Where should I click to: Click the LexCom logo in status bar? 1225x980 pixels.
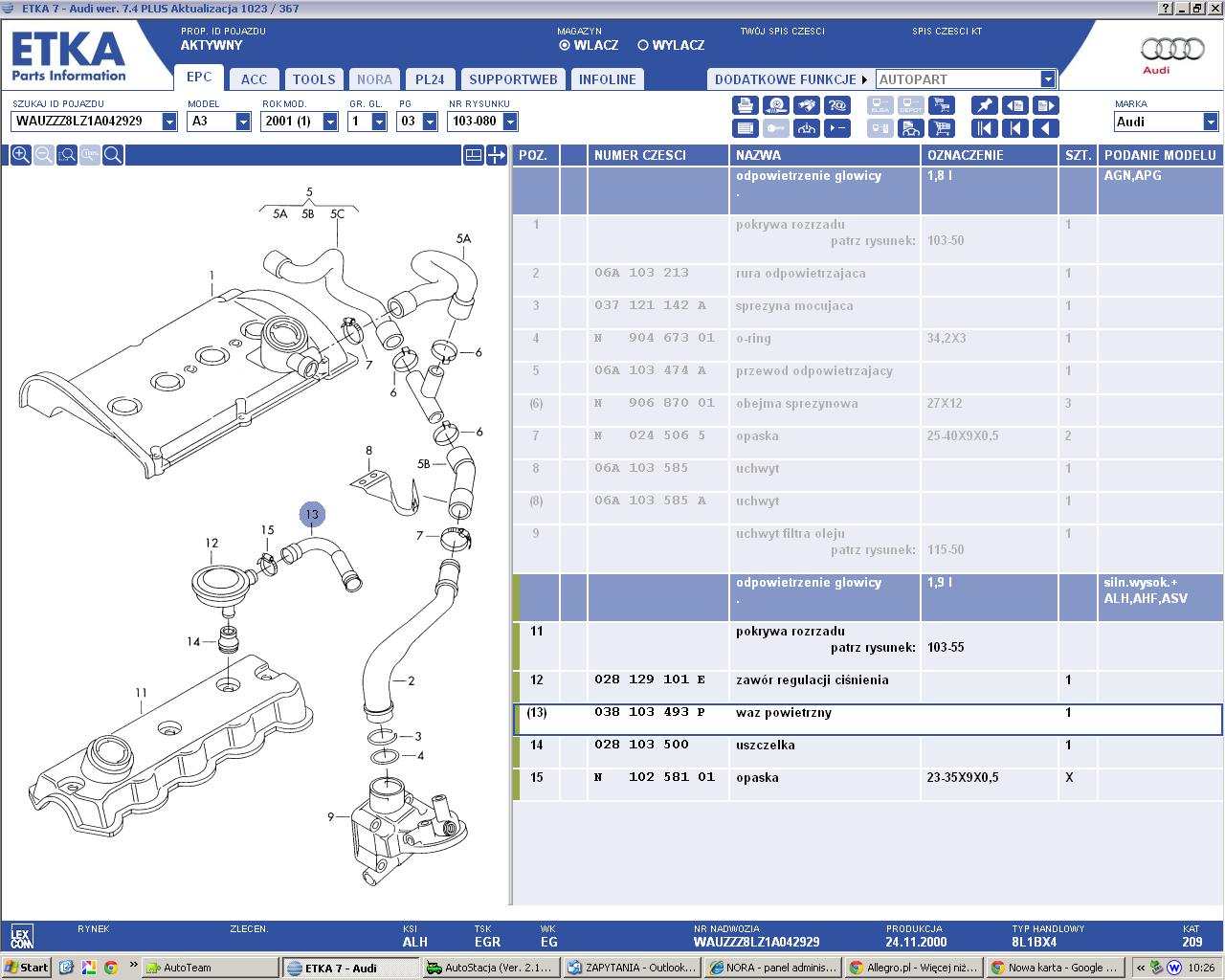point(21,936)
